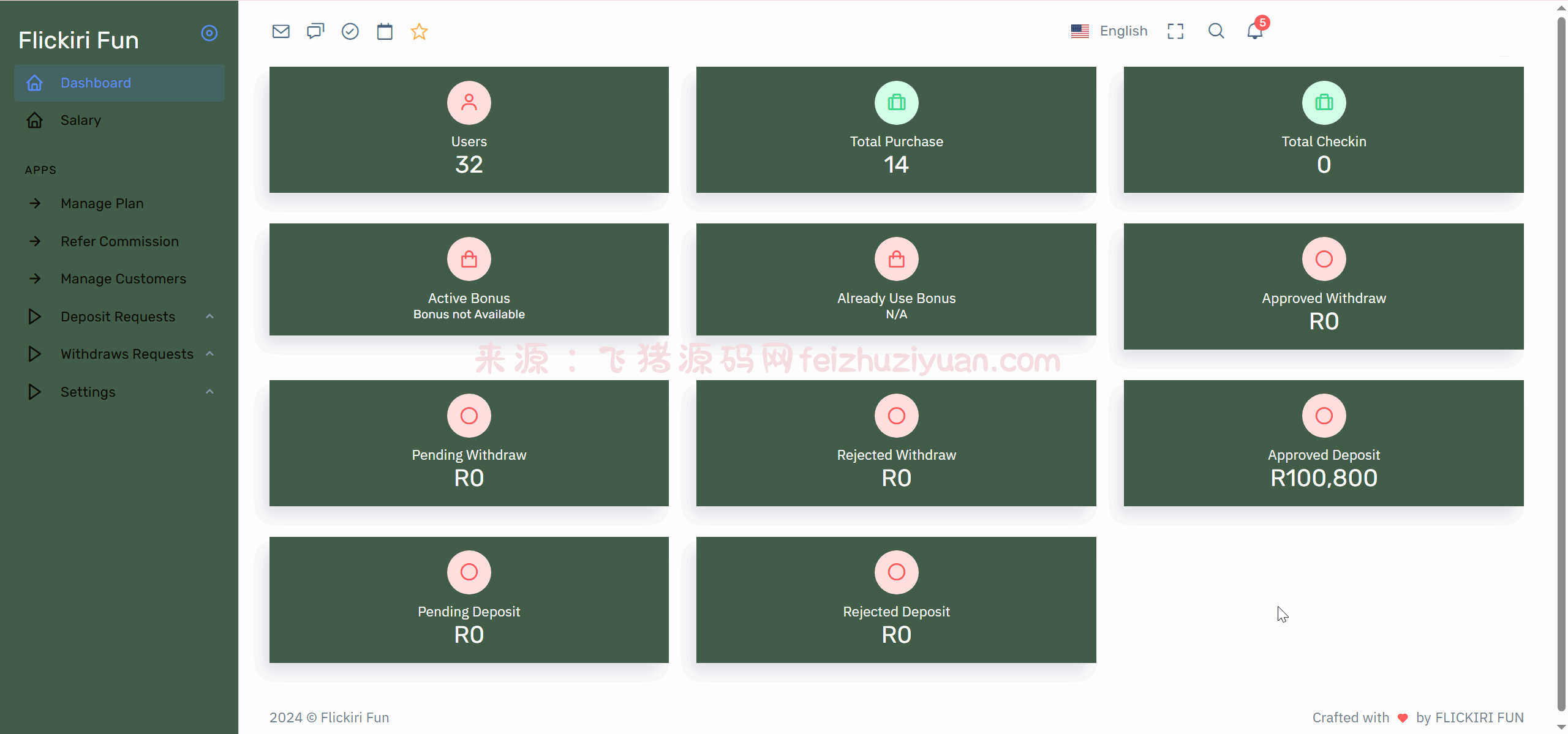Go to the Salary menu item

click(x=81, y=121)
